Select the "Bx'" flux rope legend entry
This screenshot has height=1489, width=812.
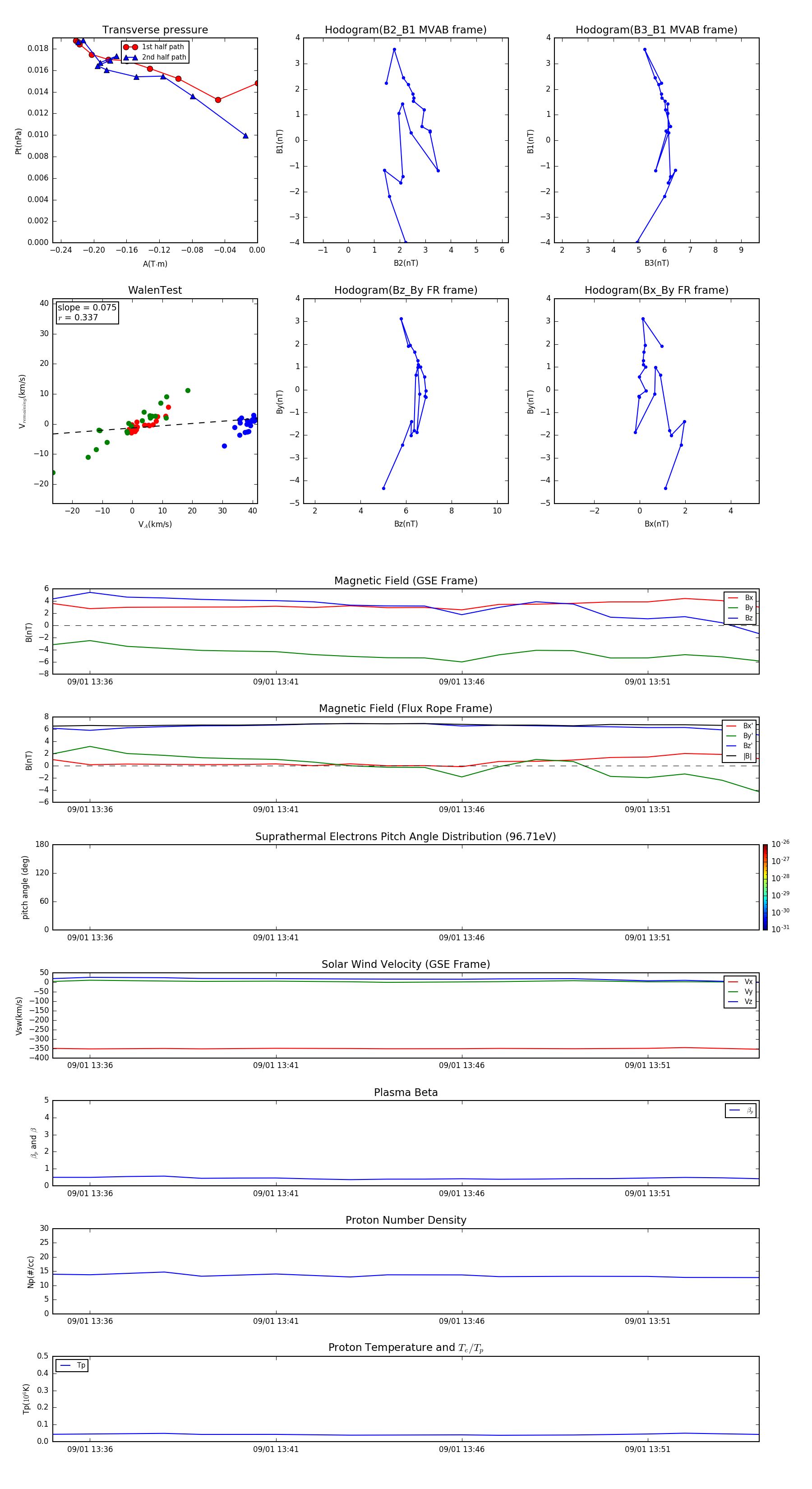coord(740,726)
